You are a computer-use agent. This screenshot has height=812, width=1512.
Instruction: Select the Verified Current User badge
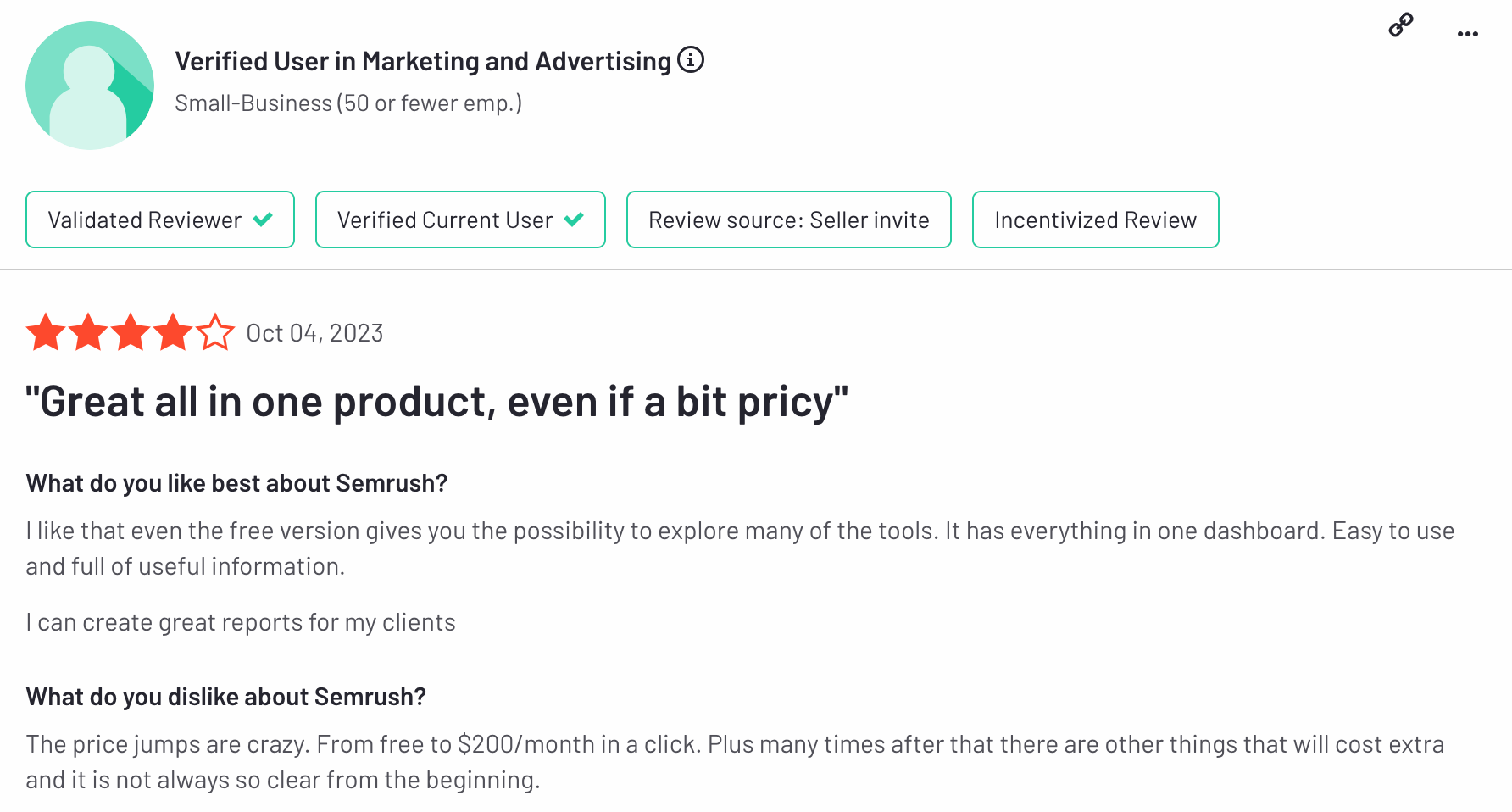point(460,220)
